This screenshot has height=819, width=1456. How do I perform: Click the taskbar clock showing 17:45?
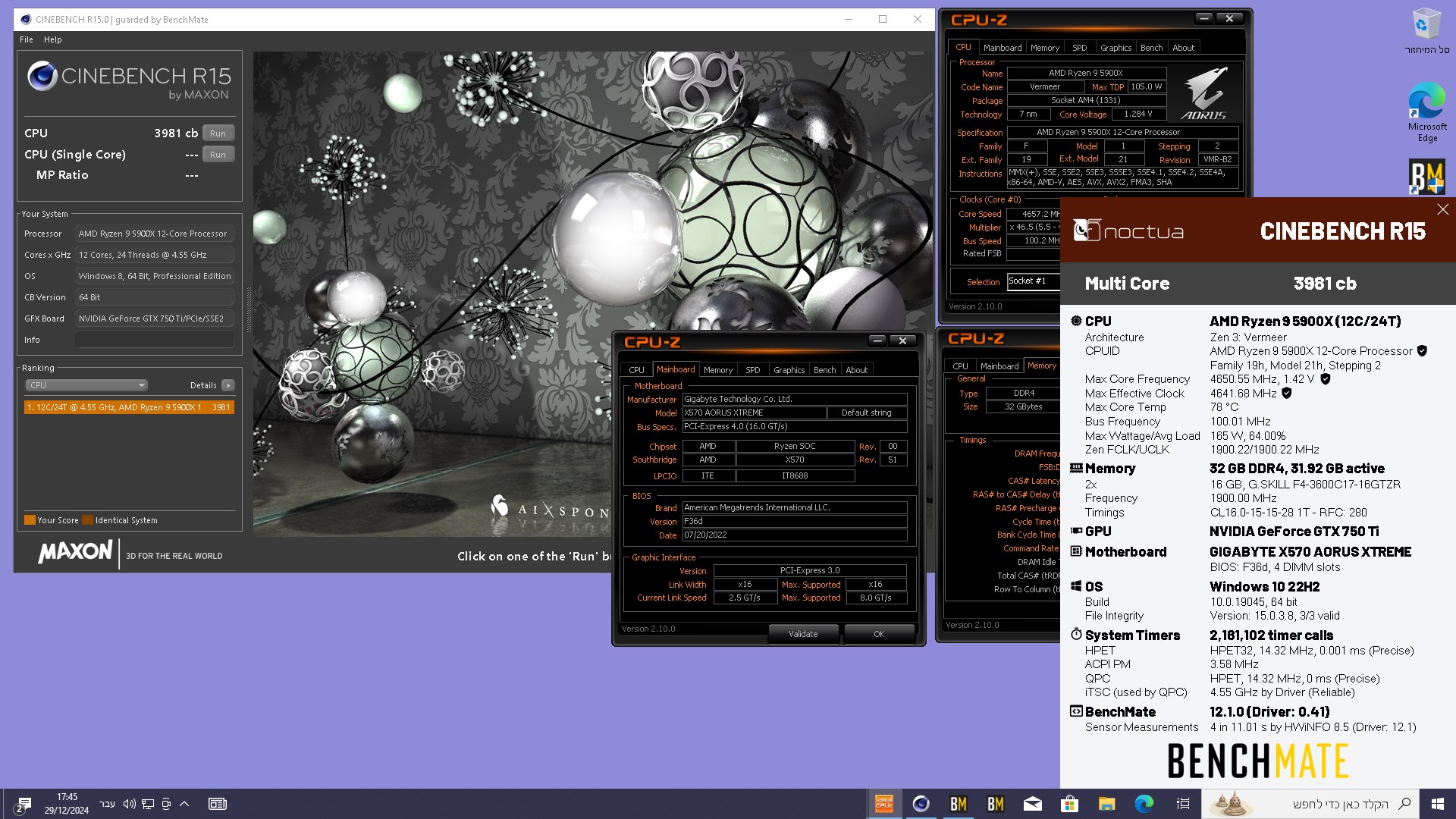coord(67,804)
